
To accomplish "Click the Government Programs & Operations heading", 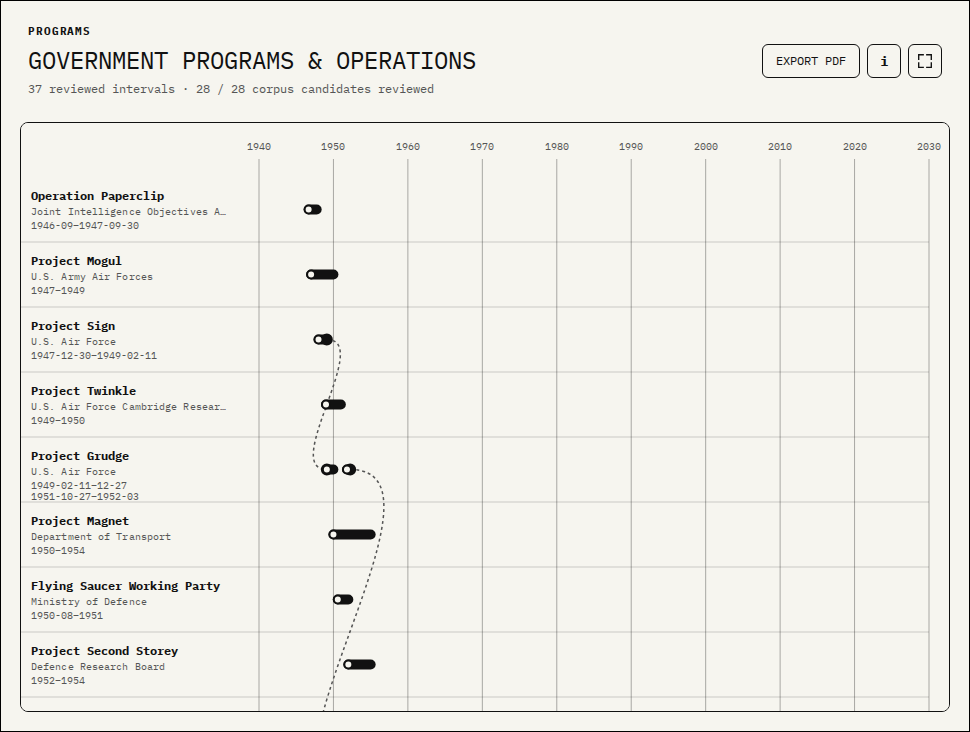I will tap(252, 61).
